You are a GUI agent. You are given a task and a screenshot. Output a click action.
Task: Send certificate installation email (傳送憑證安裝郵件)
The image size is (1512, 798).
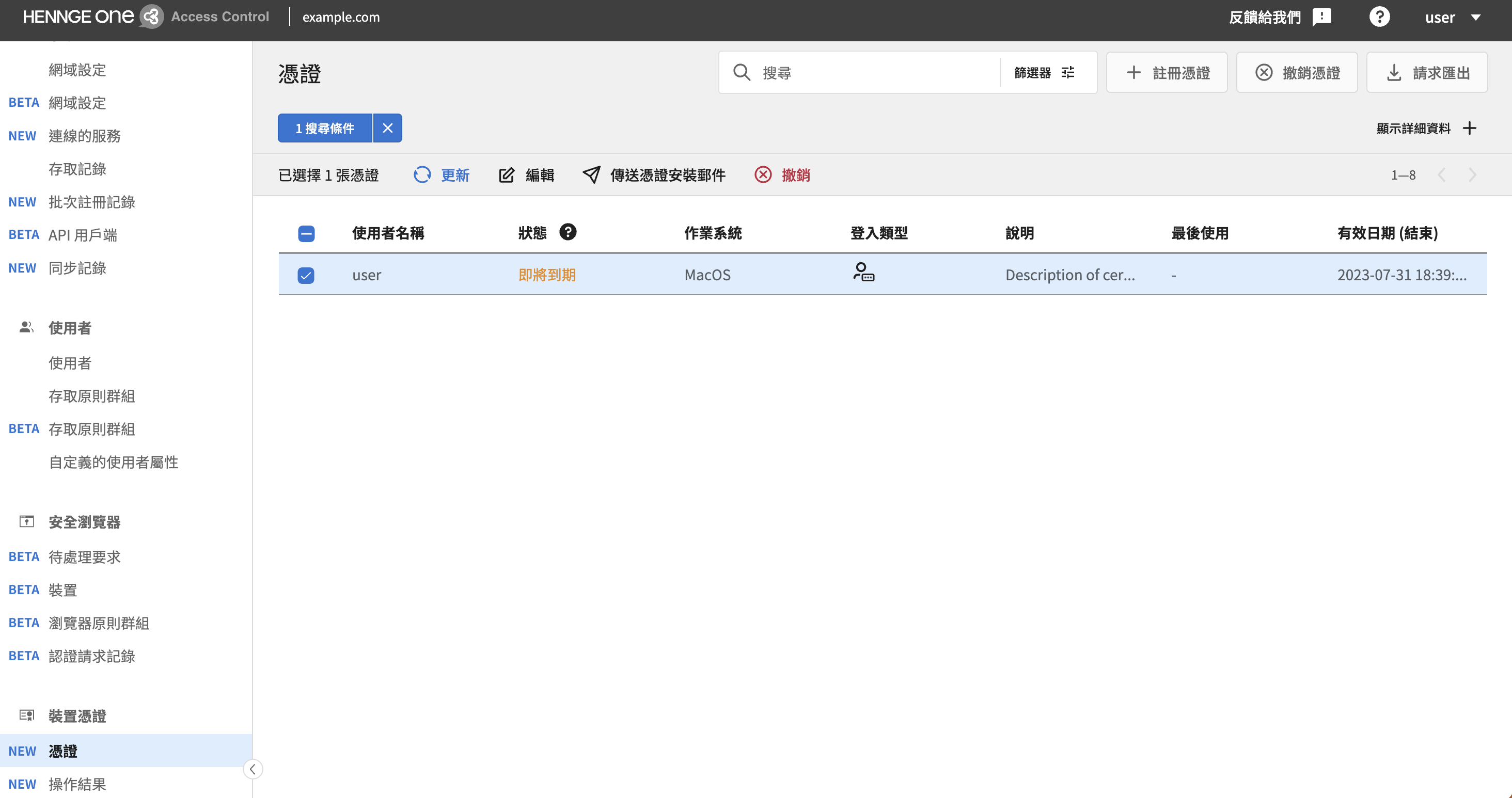654,175
